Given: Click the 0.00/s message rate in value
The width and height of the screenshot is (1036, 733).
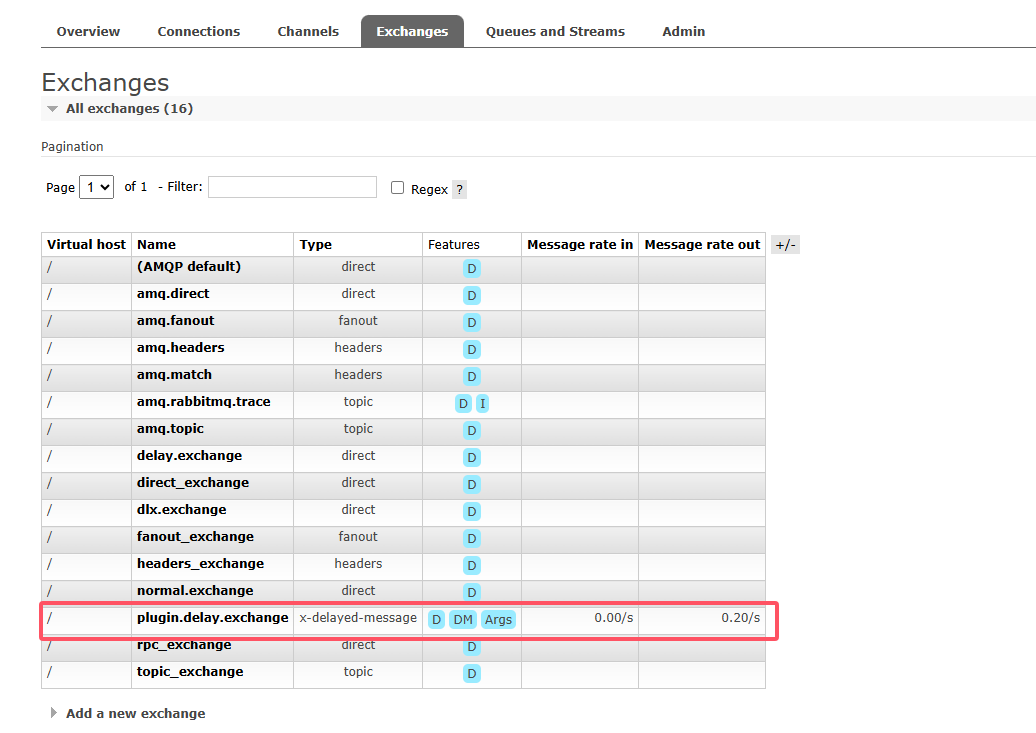Looking at the screenshot, I should pyautogui.click(x=613, y=618).
